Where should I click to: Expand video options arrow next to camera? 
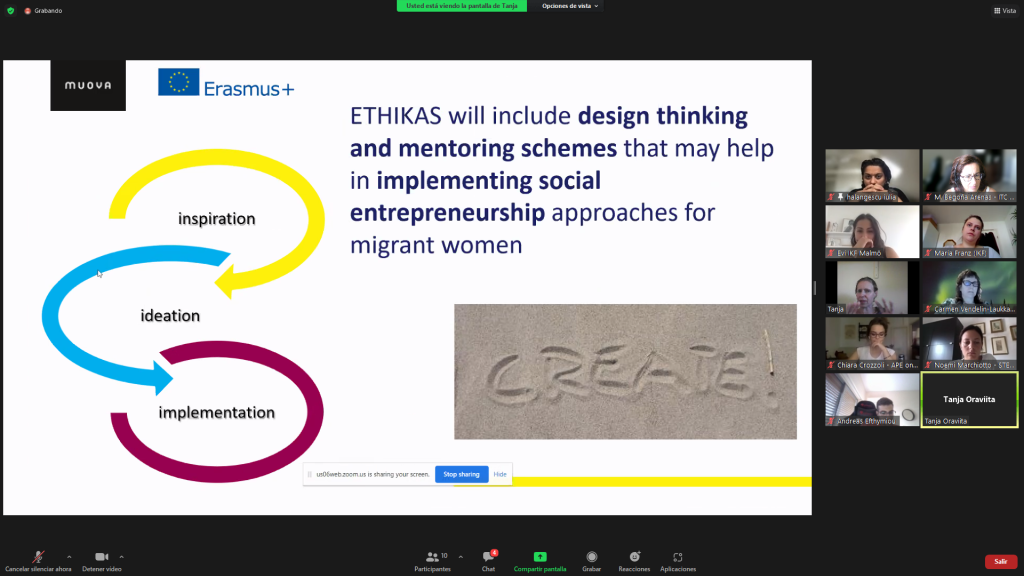[122, 556]
